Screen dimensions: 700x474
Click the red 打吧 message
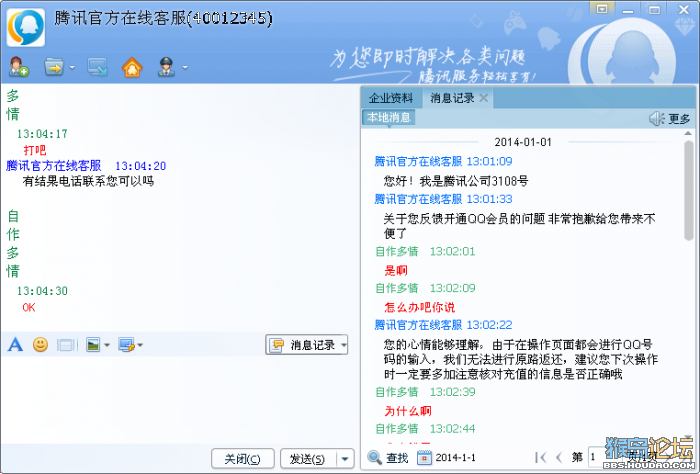coord(35,150)
